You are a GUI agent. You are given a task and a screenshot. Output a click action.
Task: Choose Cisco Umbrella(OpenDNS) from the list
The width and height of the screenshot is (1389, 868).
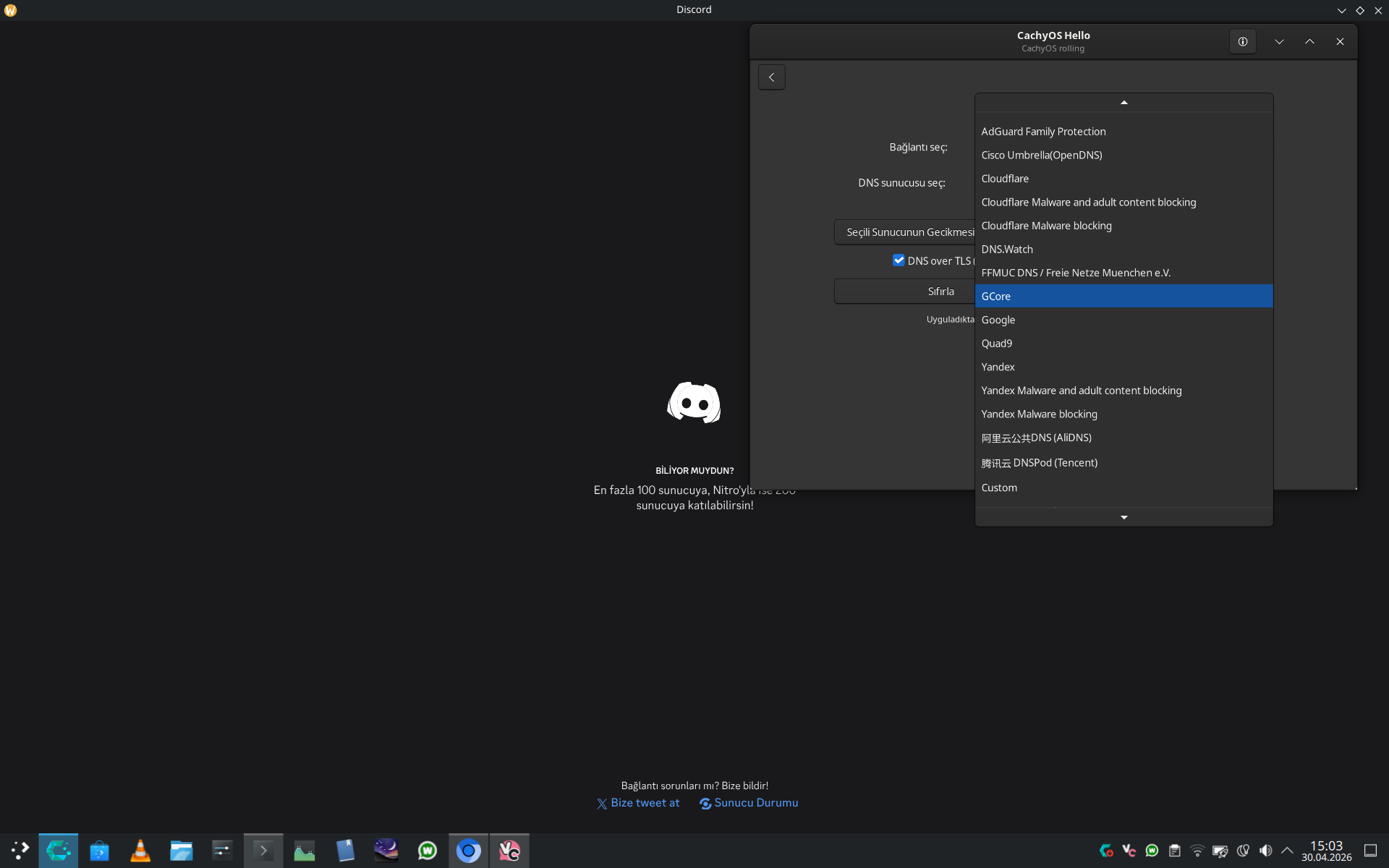point(1123,155)
